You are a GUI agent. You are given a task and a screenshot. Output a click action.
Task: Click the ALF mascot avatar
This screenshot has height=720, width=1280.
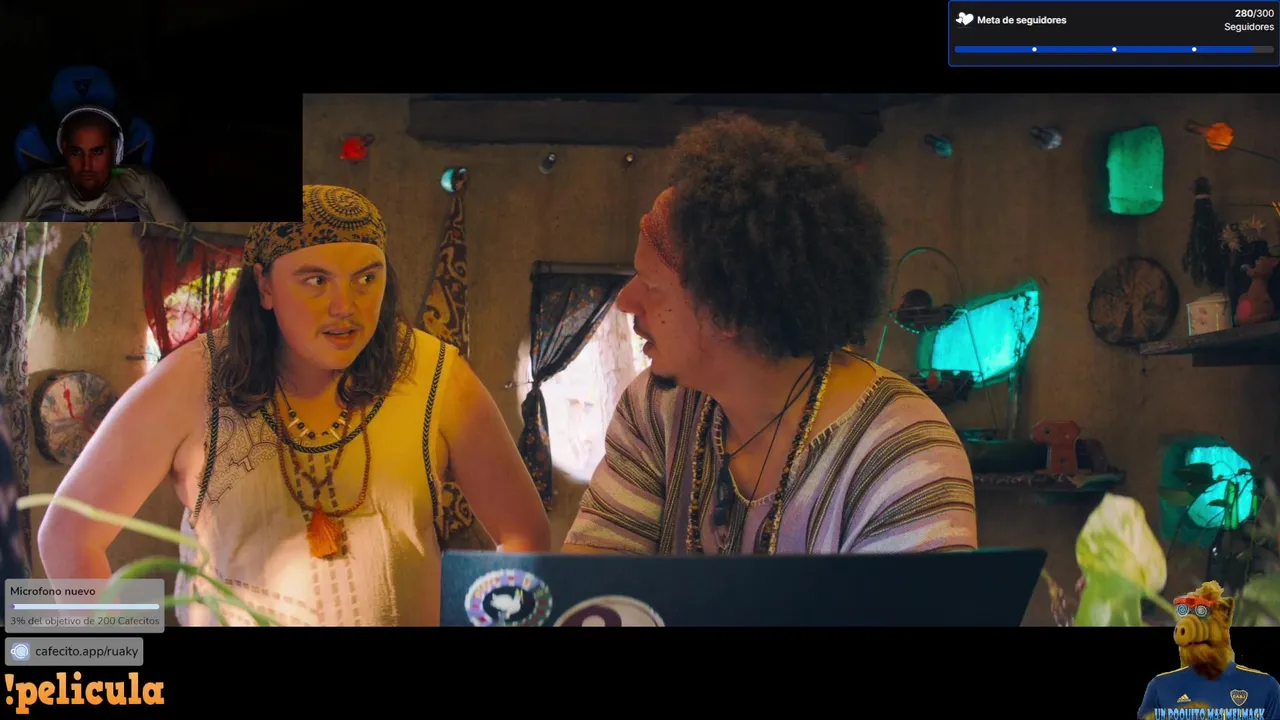1210,650
